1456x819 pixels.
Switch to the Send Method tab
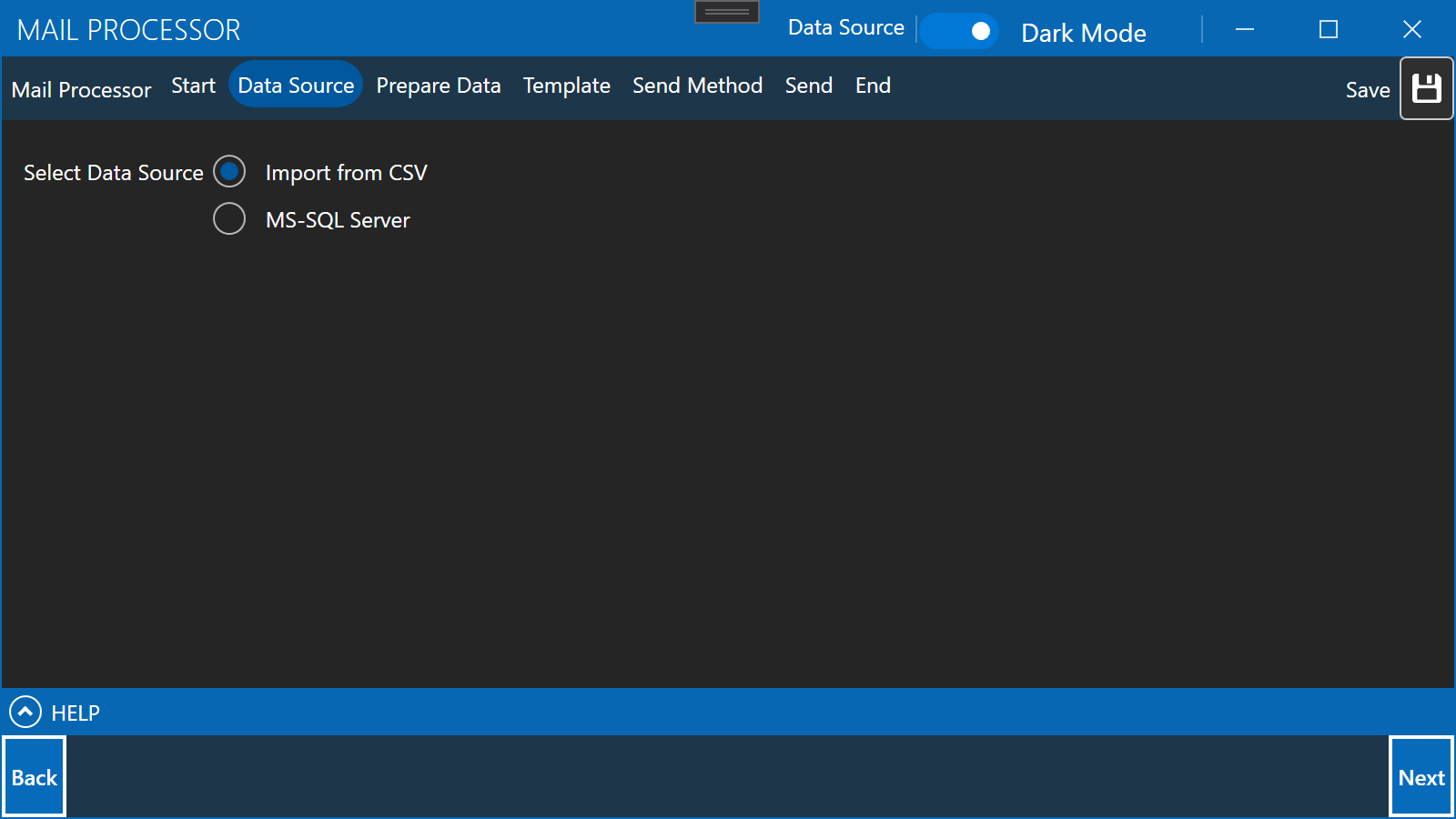698,85
